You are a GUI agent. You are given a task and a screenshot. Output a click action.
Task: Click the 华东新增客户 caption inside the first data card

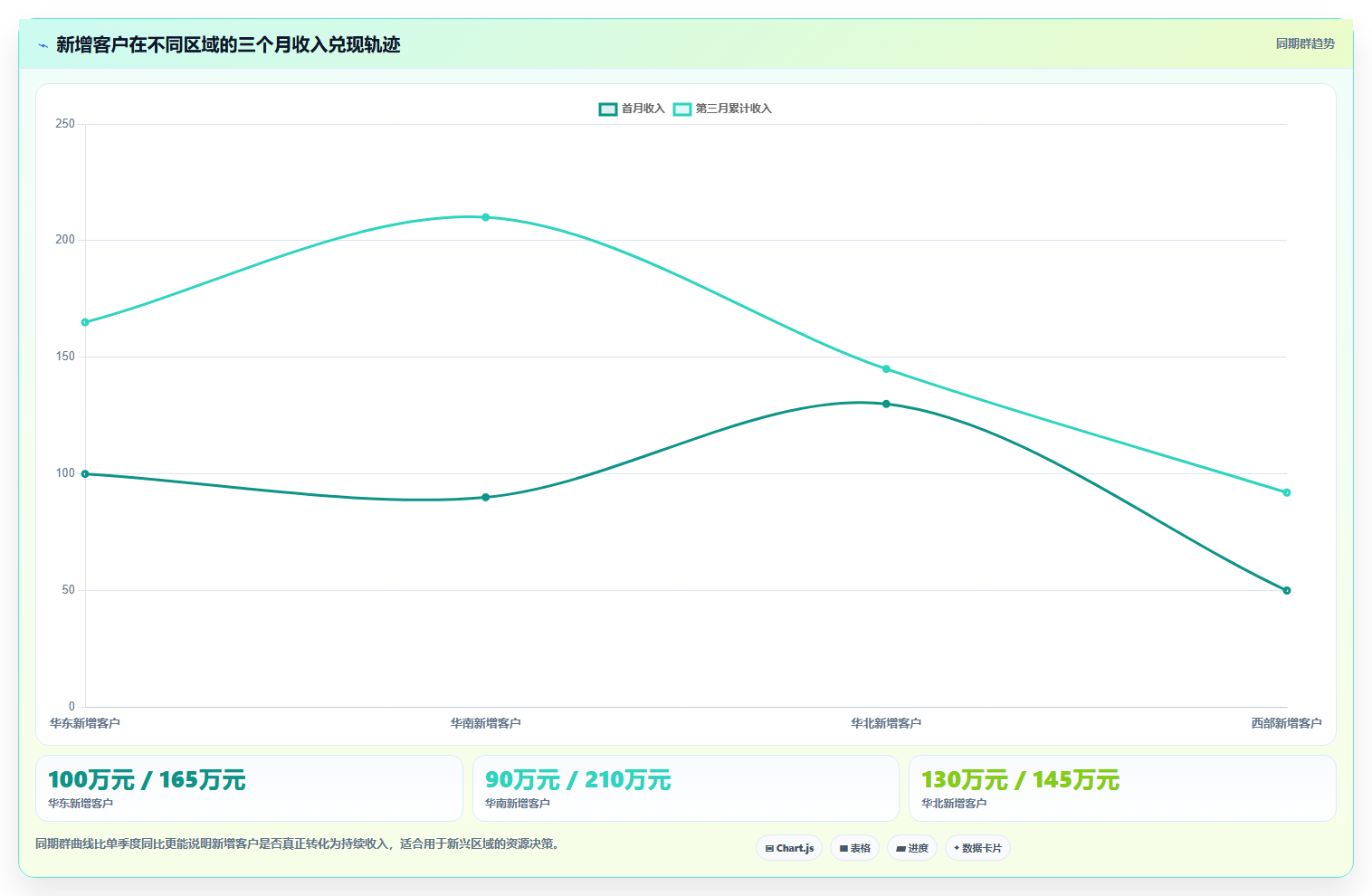[x=81, y=804]
